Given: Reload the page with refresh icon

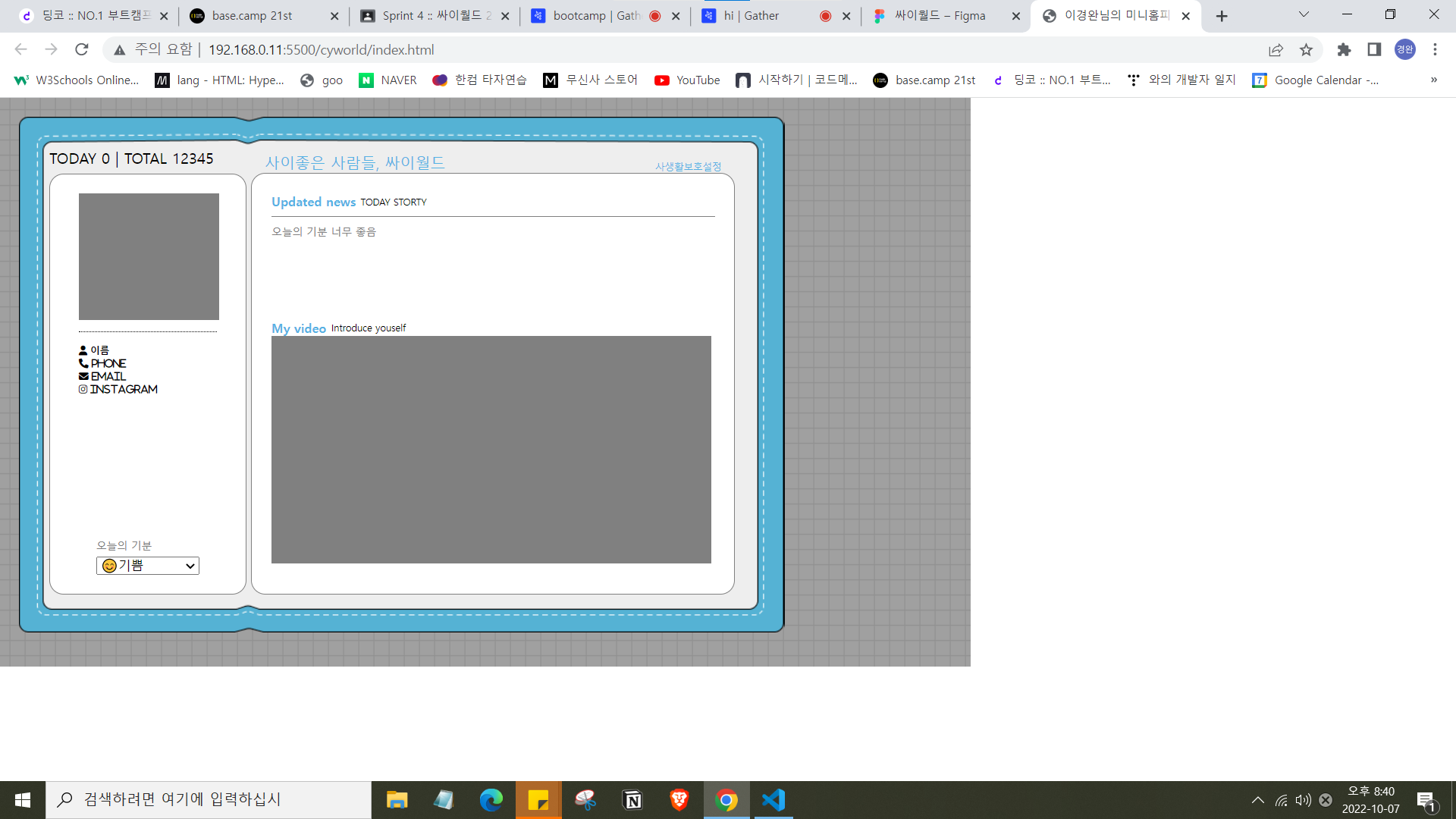Looking at the screenshot, I should pyautogui.click(x=82, y=49).
